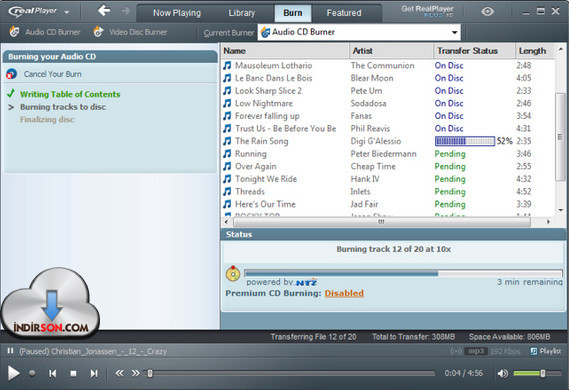
Task: Sort by Length column header
Action: click(x=535, y=51)
